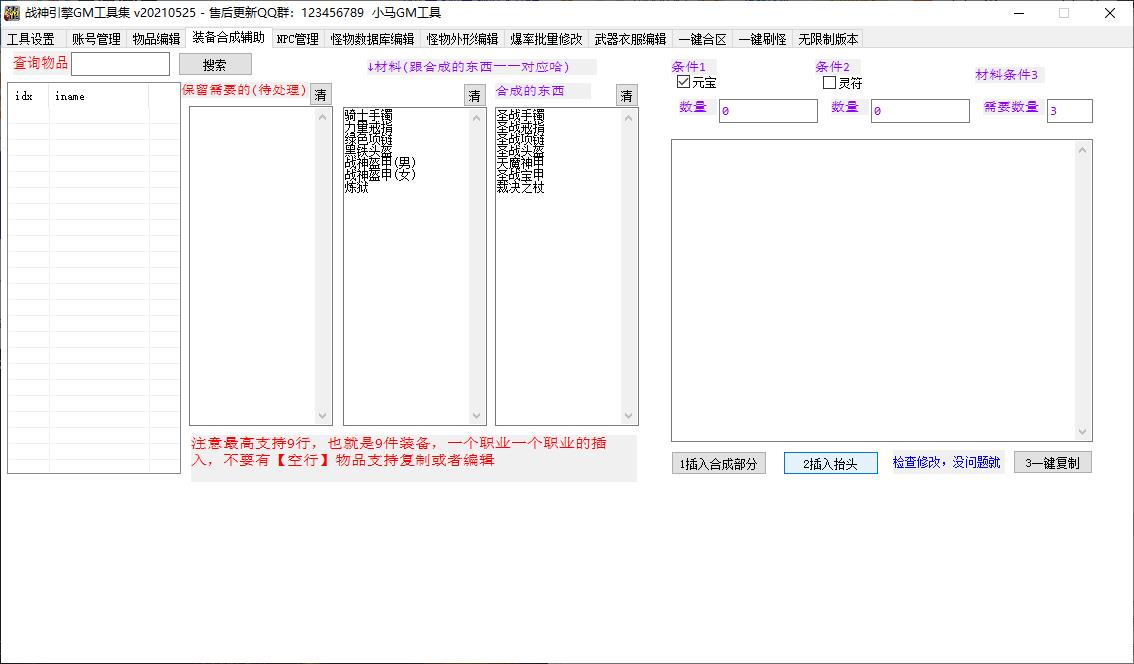Click the 清 button above the 材料 list
Viewport: 1134px width, 664px height.
pos(474,96)
